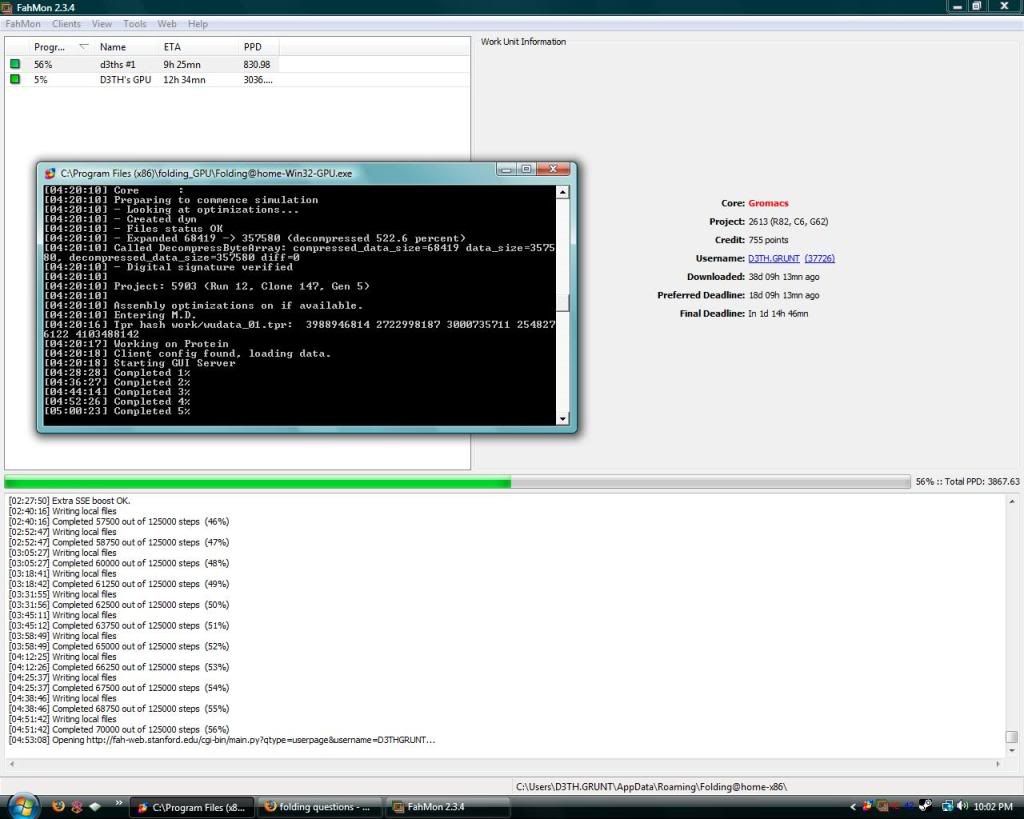1024x819 pixels.
Task: Click console window scrollbar down arrow
Action: (x=562, y=419)
